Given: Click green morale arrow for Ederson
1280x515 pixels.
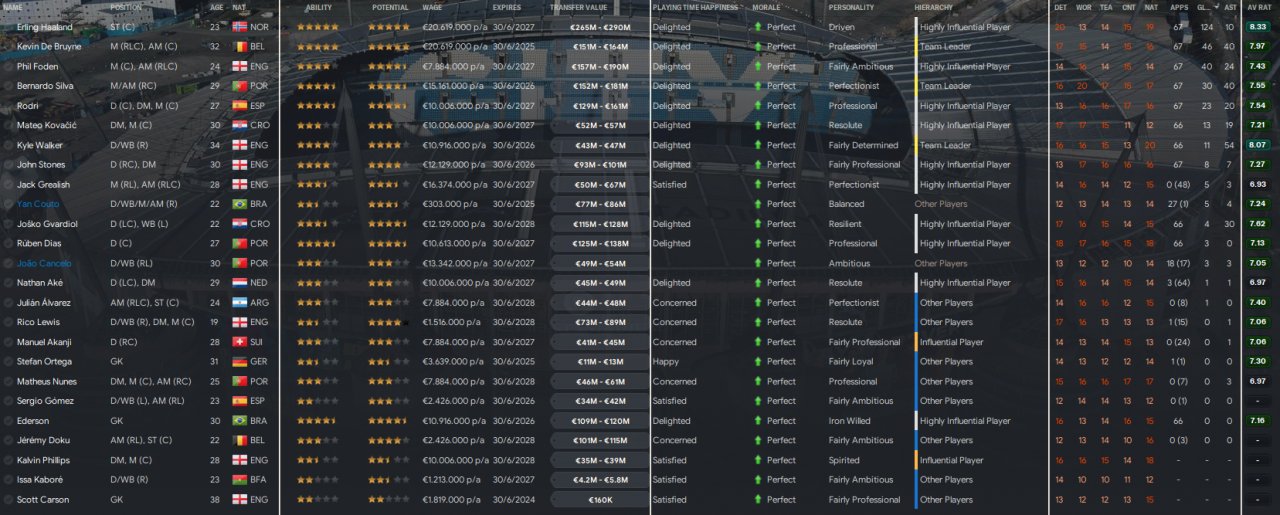Looking at the screenshot, I should [x=758, y=421].
